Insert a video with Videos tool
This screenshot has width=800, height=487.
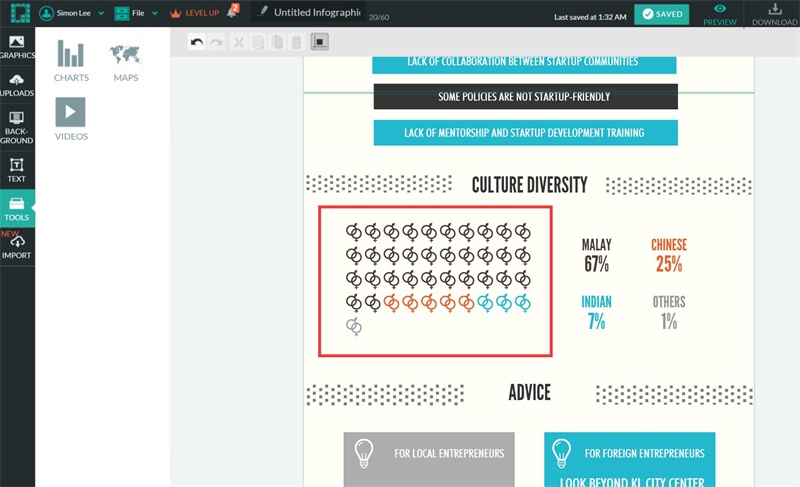(x=71, y=118)
